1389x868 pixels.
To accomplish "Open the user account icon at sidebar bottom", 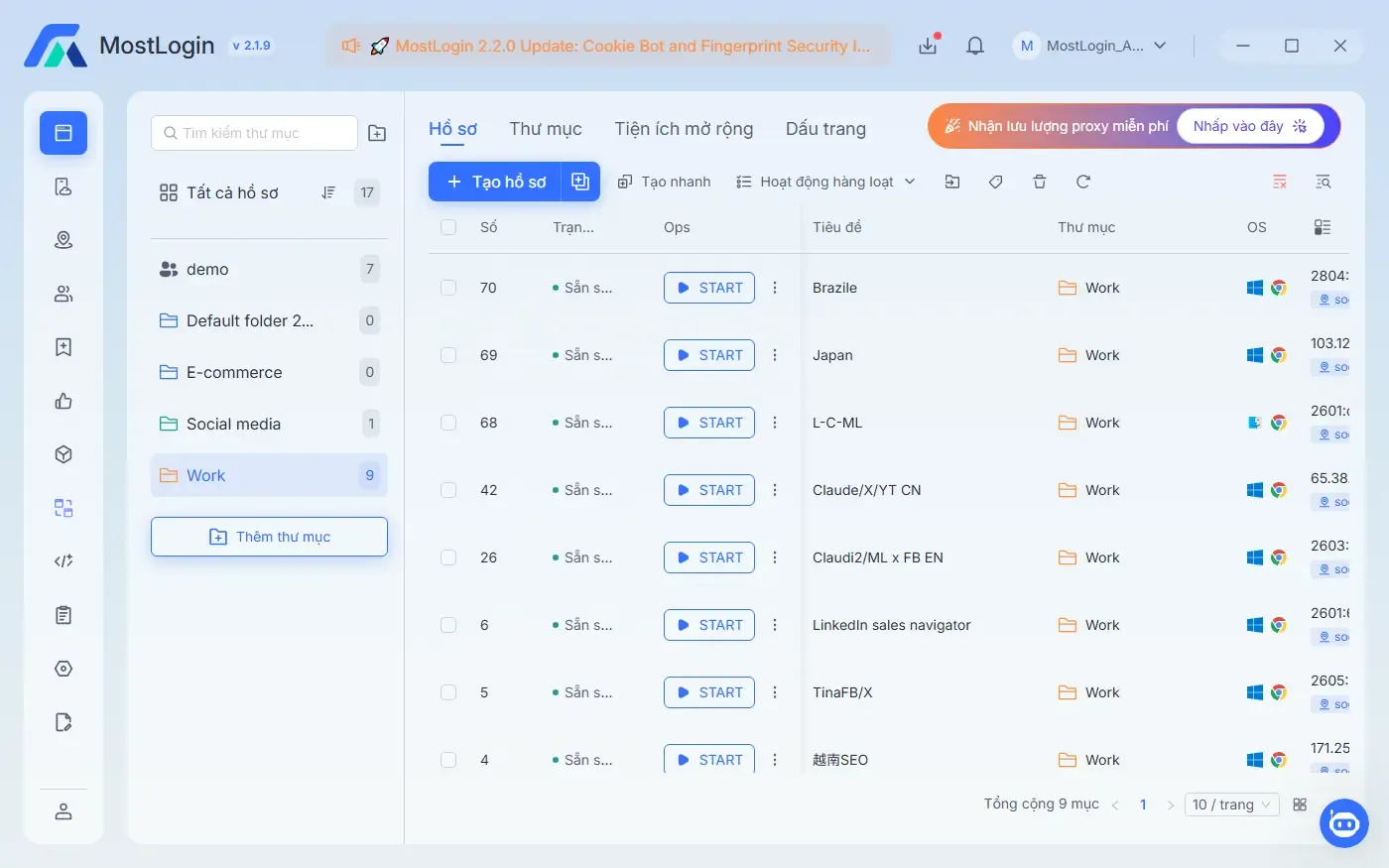I will point(63,811).
